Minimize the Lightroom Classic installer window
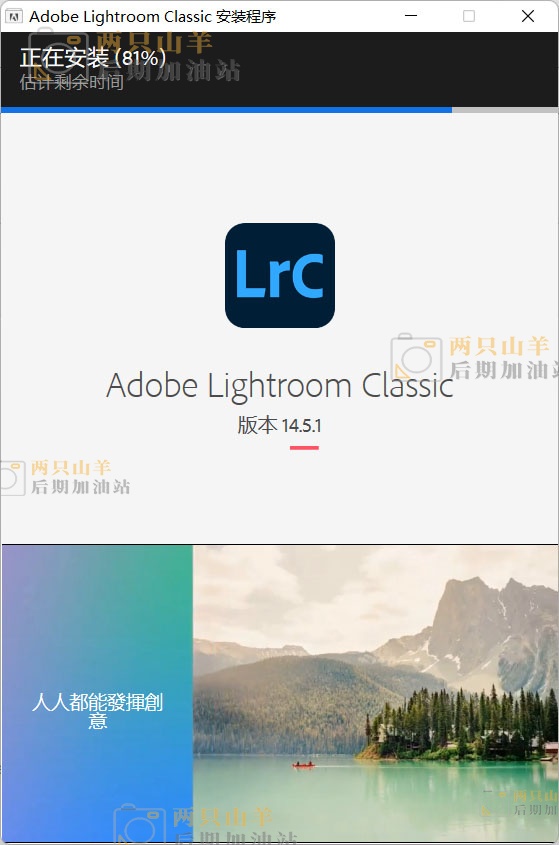Image resolution: width=559 pixels, height=845 pixels. click(x=411, y=16)
